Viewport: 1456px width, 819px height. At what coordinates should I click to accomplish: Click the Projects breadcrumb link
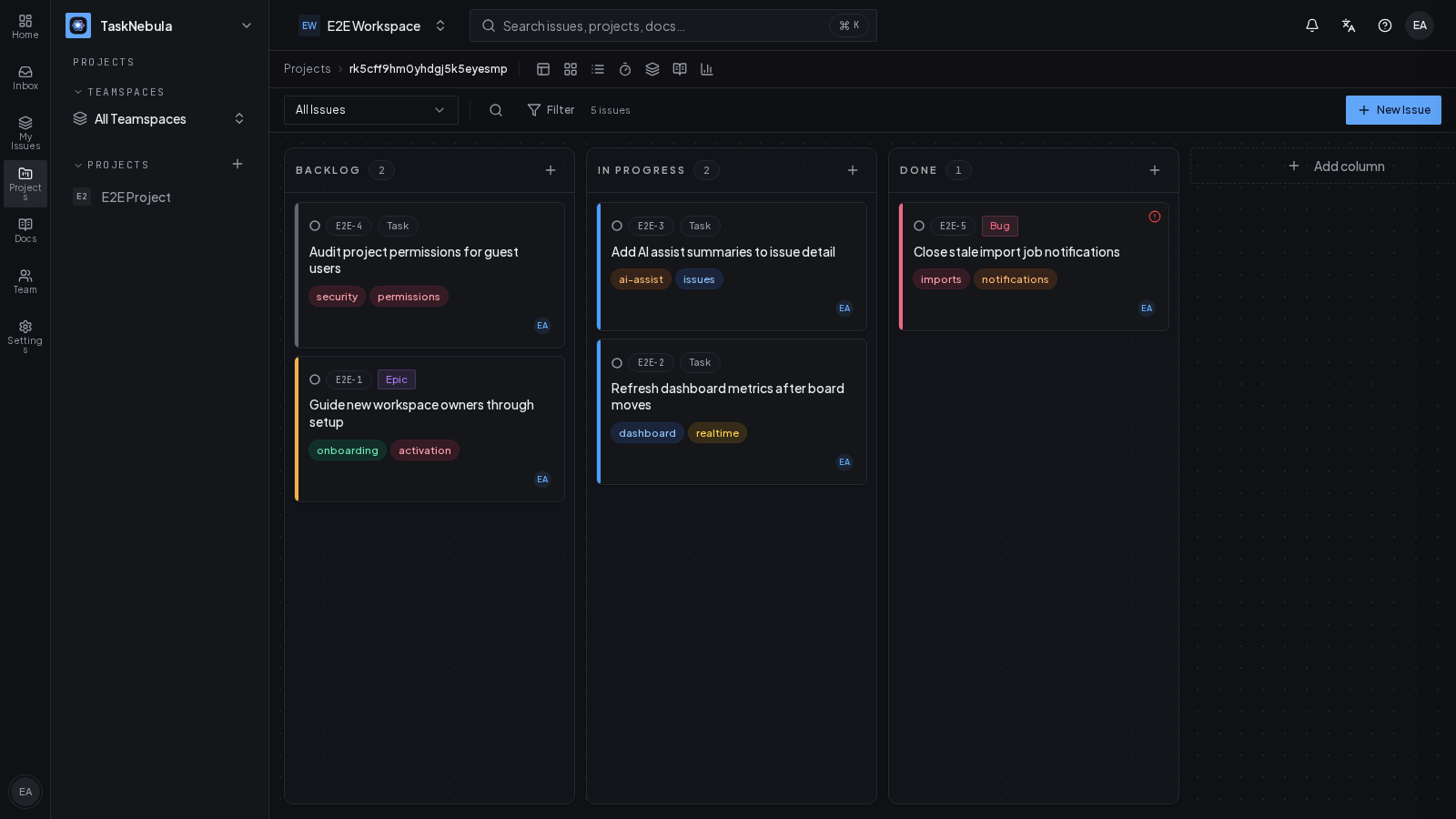click(308, 69)
